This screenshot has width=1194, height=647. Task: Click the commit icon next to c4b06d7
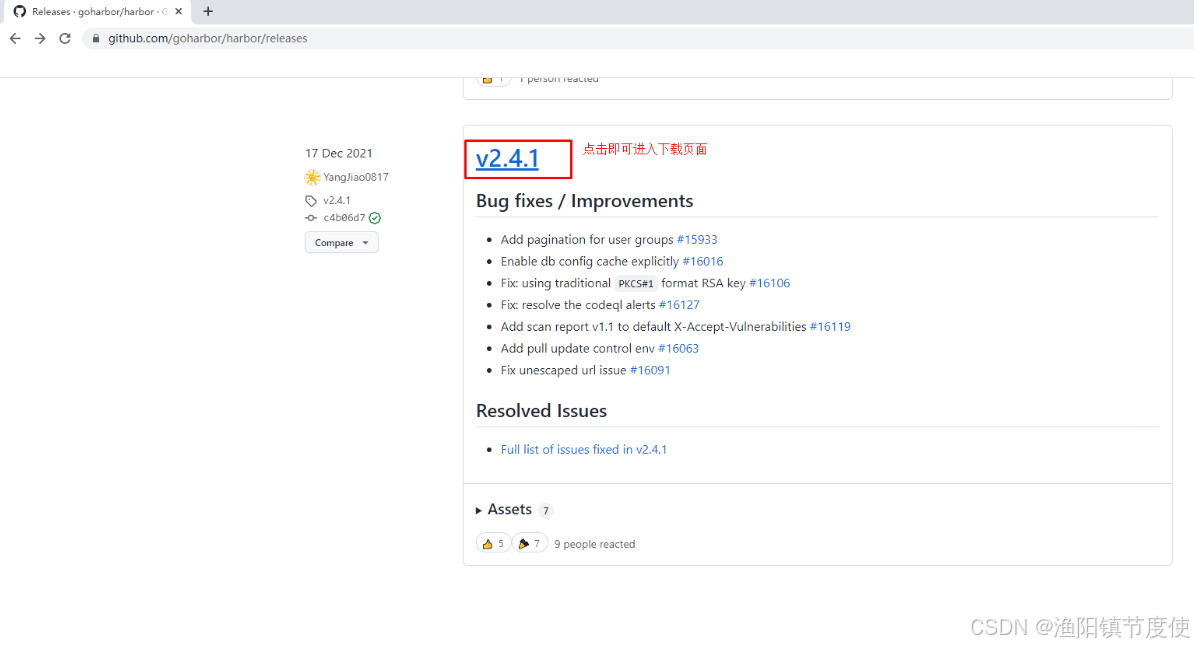point(311,218)
